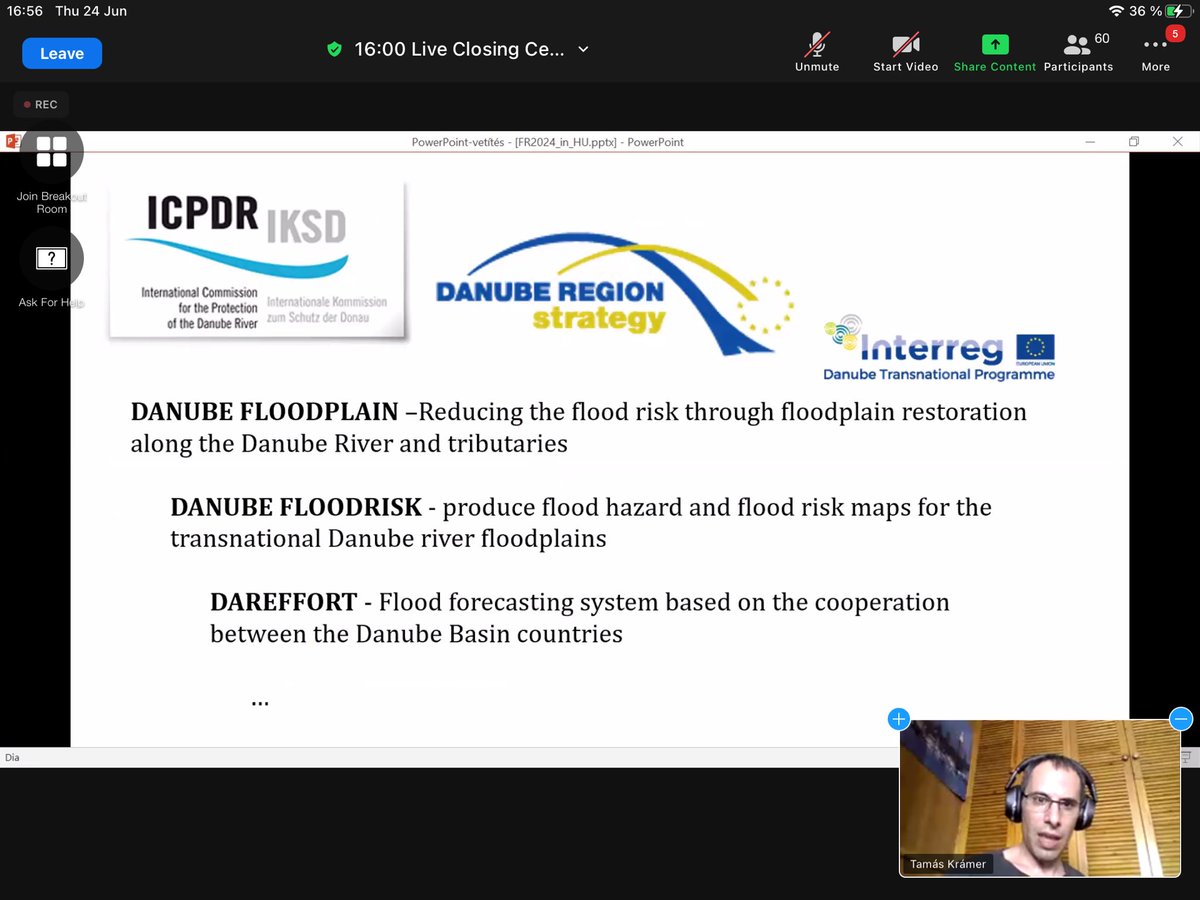The width and height of the screenshot is (1200, 900).
Task: Expand thumbnail video with plus button
Action: [898, 719]
